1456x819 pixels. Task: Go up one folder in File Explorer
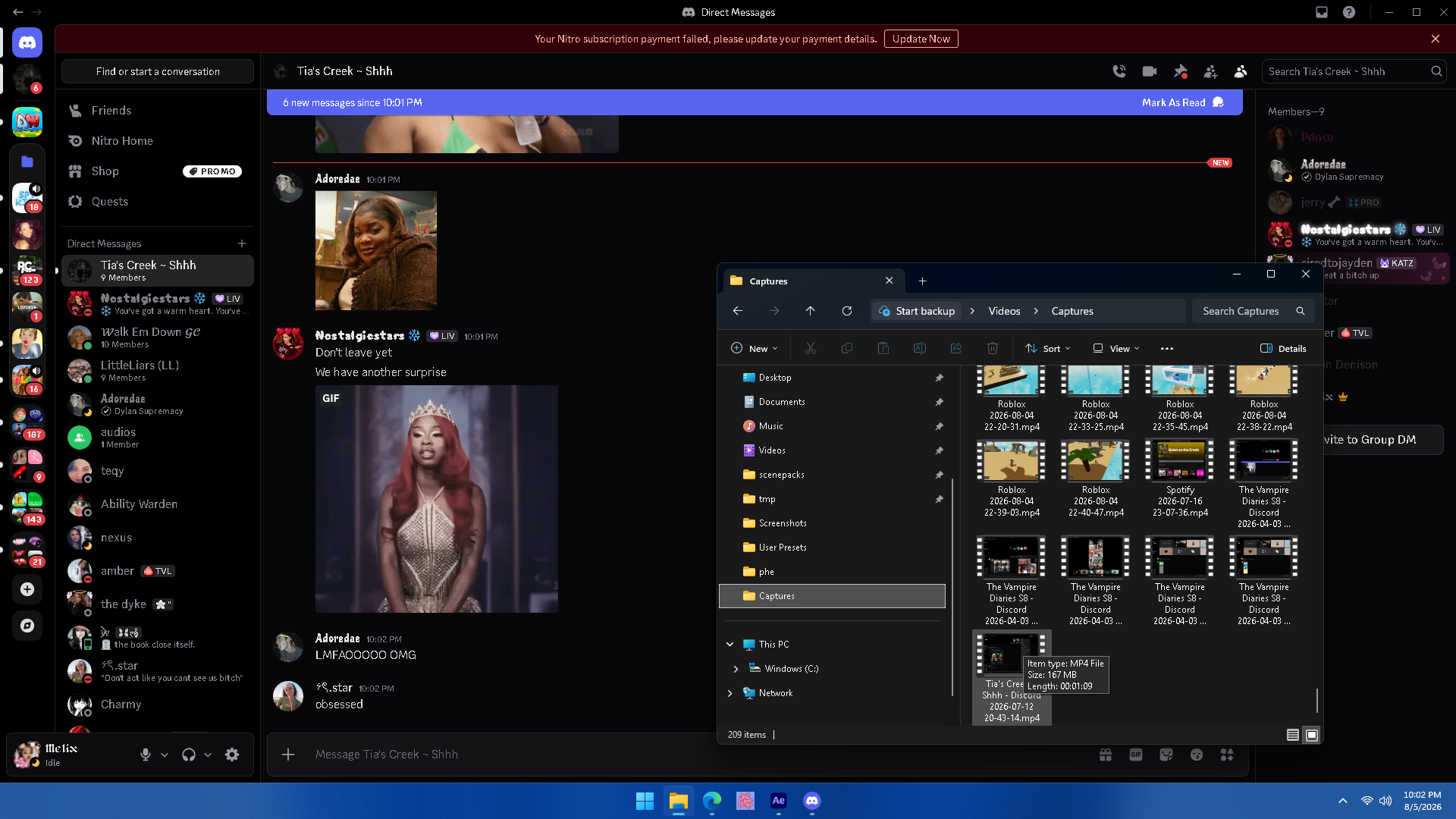[811, 311]
